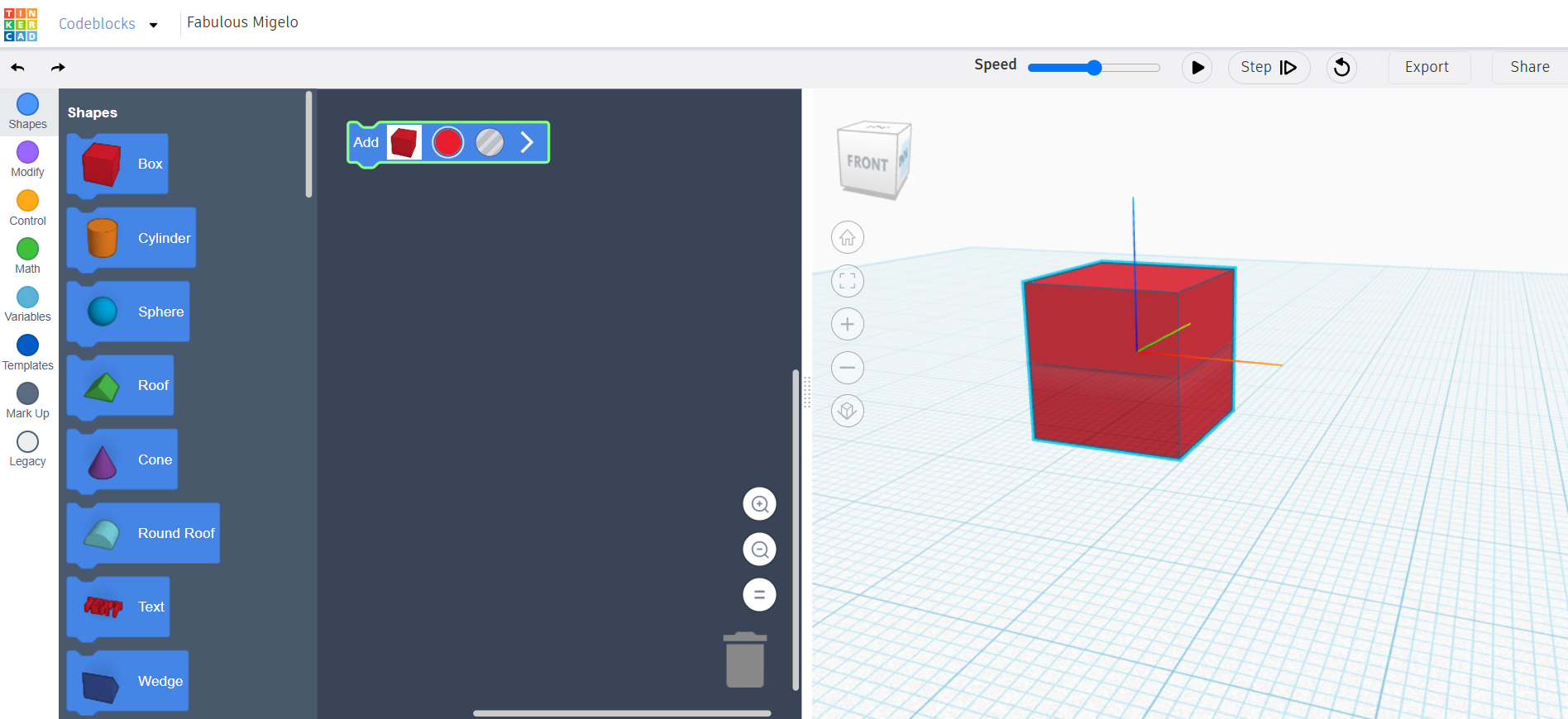Open the Control category
Image resolution: width=1568 pixels, height=719 pixels.
[x=28, y=208]
